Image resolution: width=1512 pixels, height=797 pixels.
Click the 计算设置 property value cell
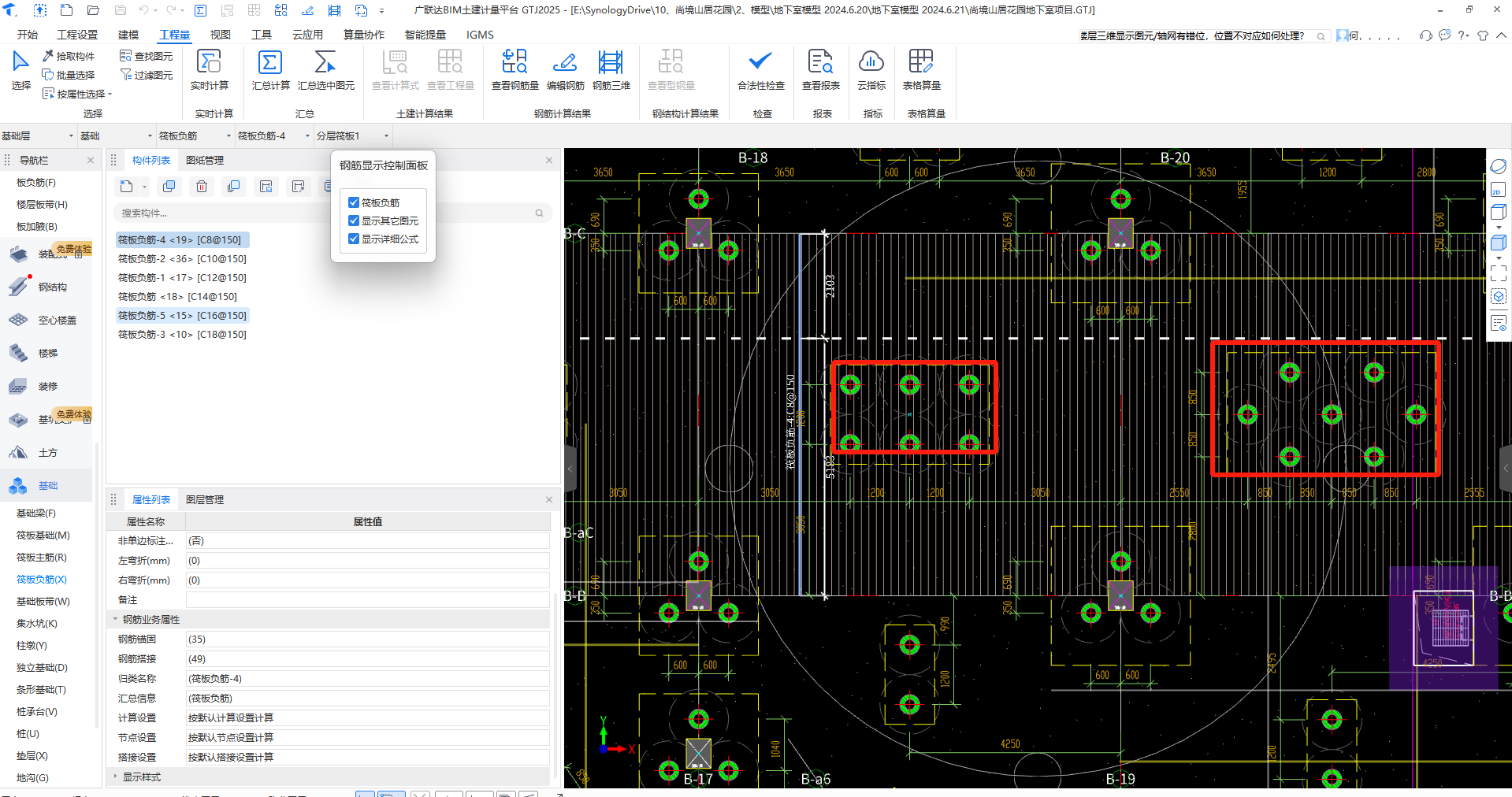368,717
